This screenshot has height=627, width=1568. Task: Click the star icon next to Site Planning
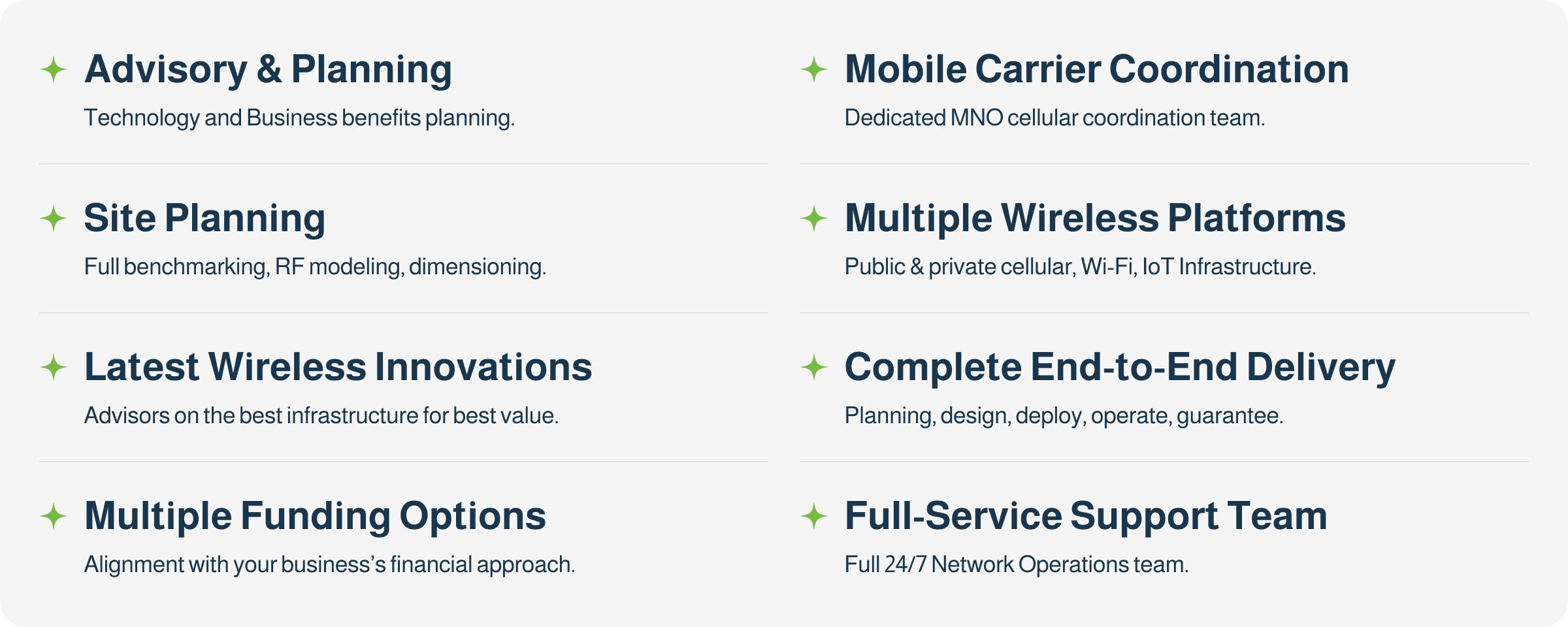(x=54, y=218)
